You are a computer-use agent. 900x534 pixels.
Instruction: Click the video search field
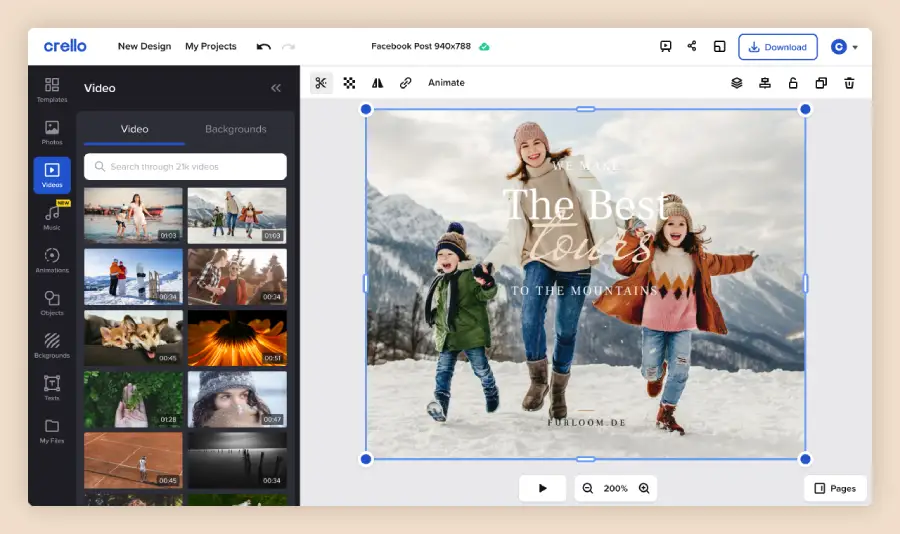point(185,167)
